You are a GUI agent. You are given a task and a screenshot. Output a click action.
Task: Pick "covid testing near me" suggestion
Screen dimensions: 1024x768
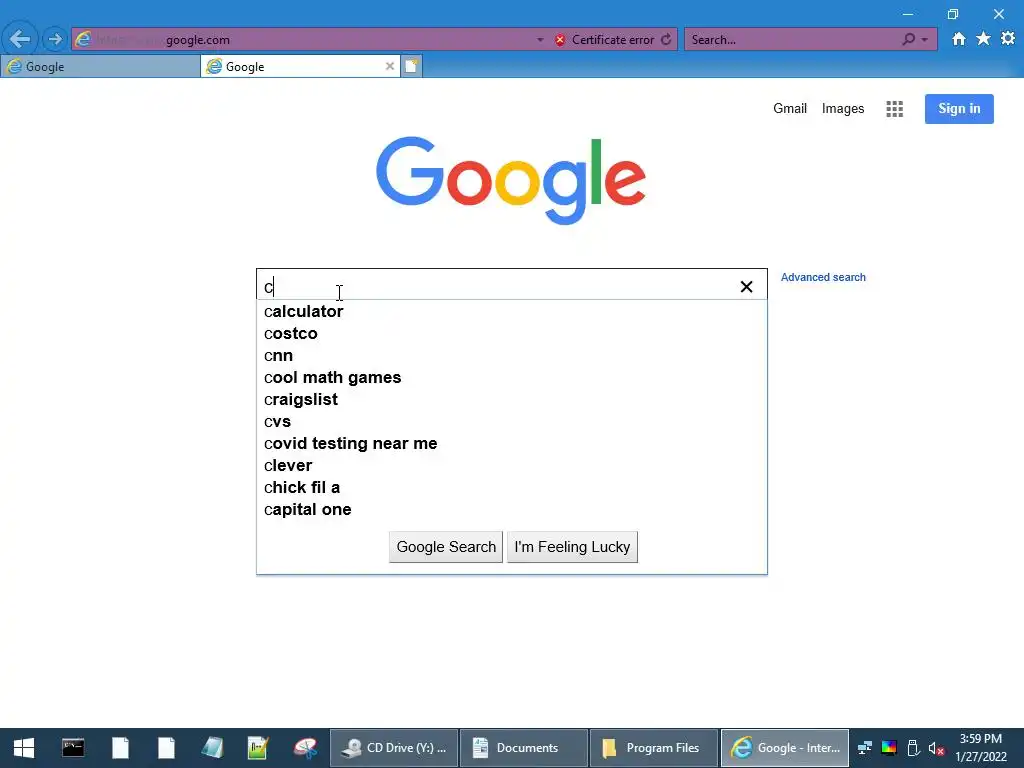[x=511, y=443]
